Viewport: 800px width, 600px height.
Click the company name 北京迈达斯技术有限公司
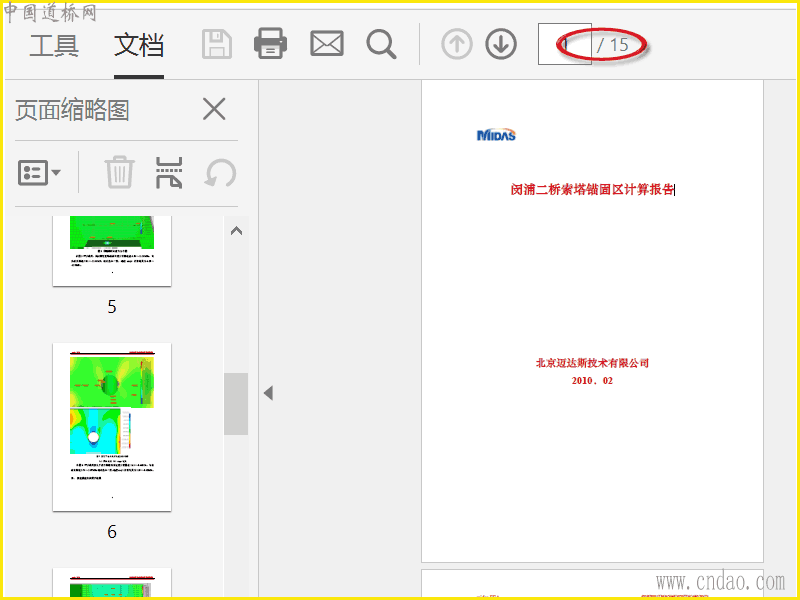tap(592, 363)
